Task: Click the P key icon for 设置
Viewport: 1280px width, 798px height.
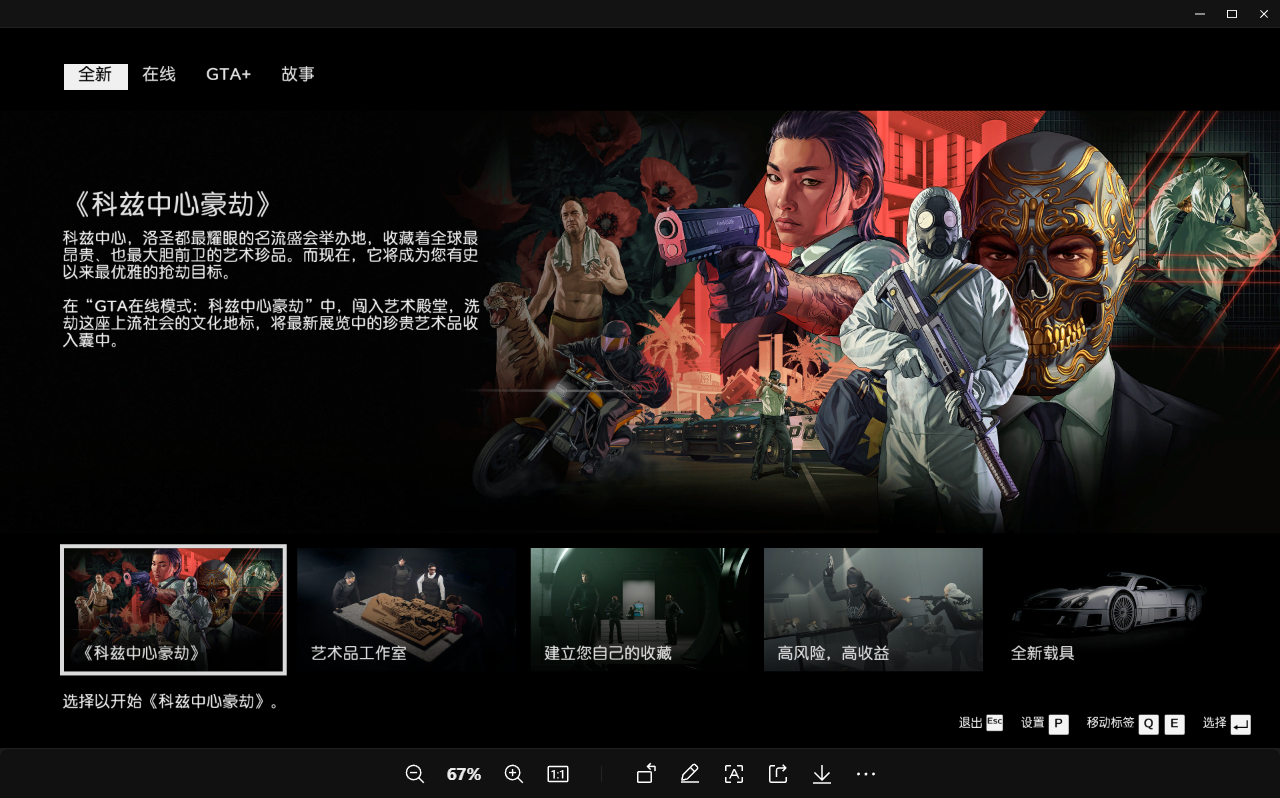Action: coord(1058,724)
